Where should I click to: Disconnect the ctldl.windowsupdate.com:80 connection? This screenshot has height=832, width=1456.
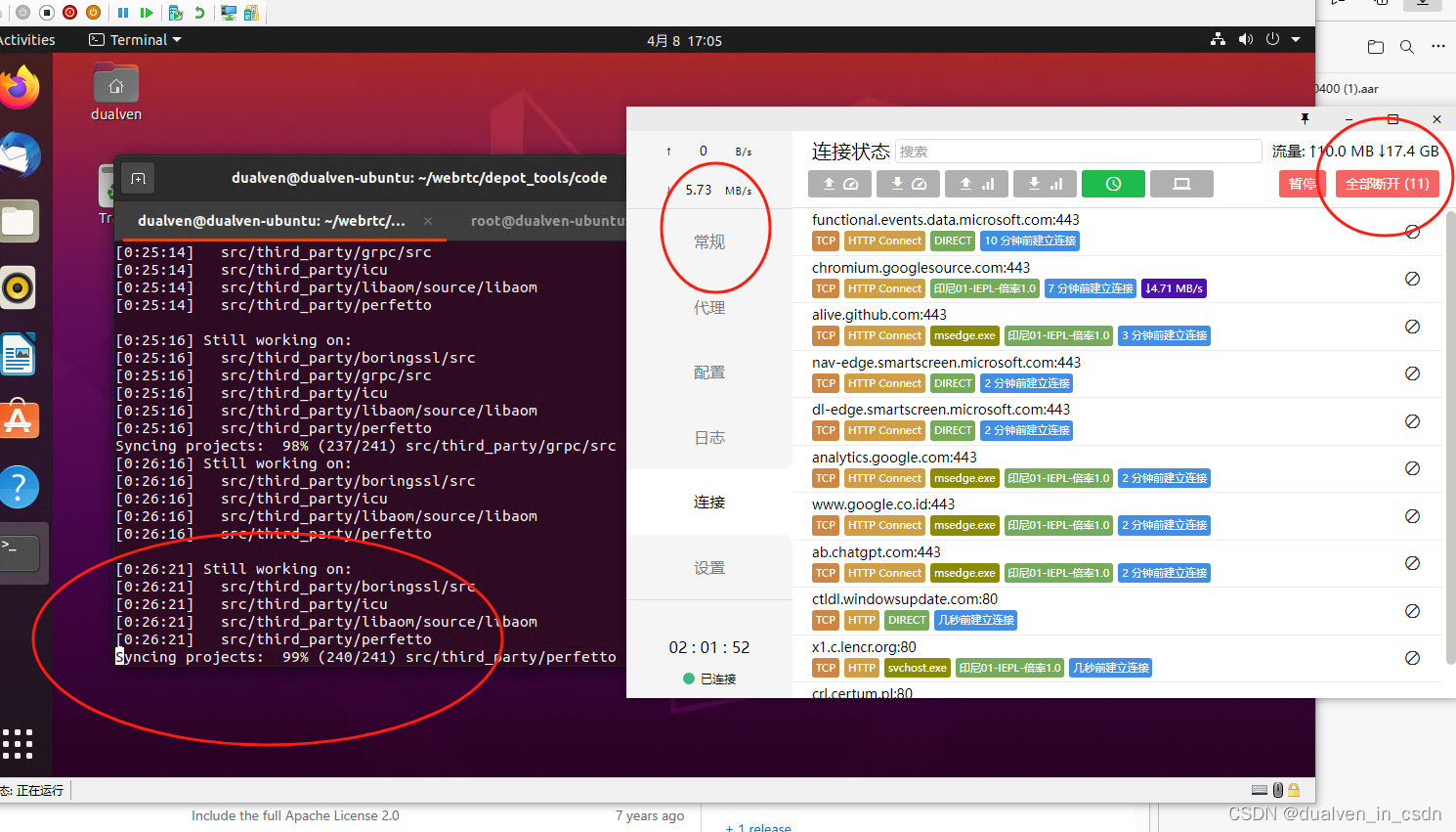point(1412,611)
